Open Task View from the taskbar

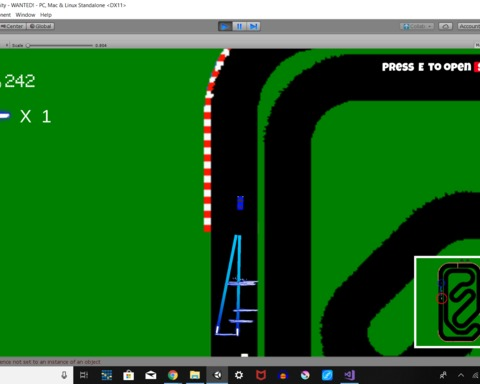tap(84, 375)
